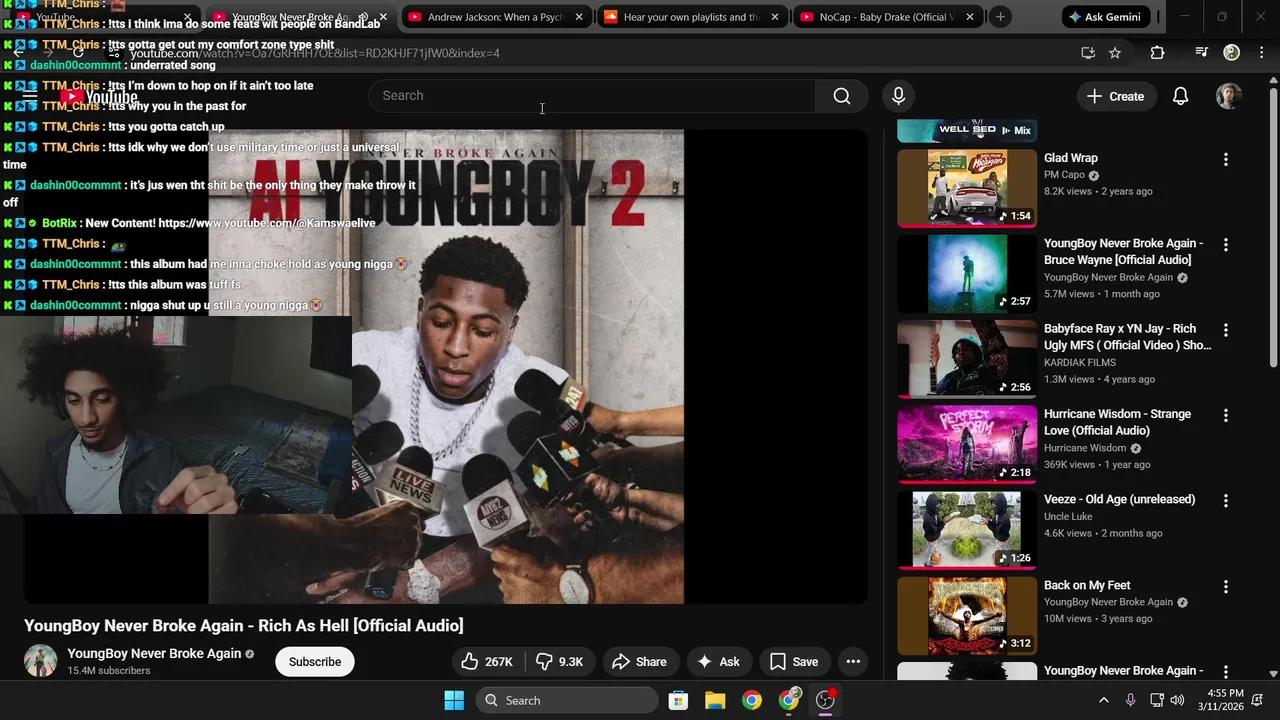The height and width of the screenshot is (720, 1280).
Task: Open Veeze - Old Age (unreleased) title
Action: coord(1119,500)
